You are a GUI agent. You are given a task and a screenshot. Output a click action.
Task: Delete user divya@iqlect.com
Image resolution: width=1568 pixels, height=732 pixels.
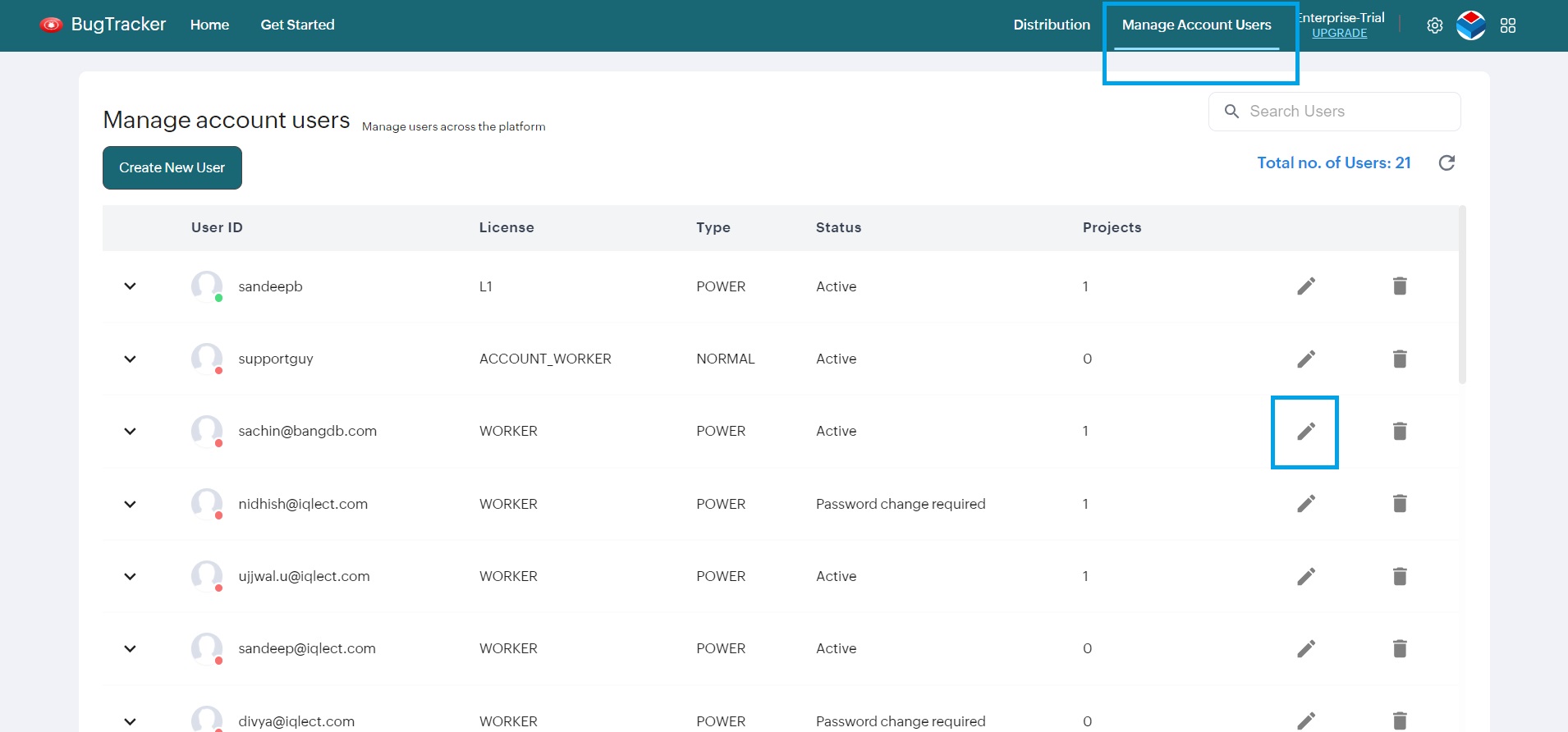[x=1400, y=721]
